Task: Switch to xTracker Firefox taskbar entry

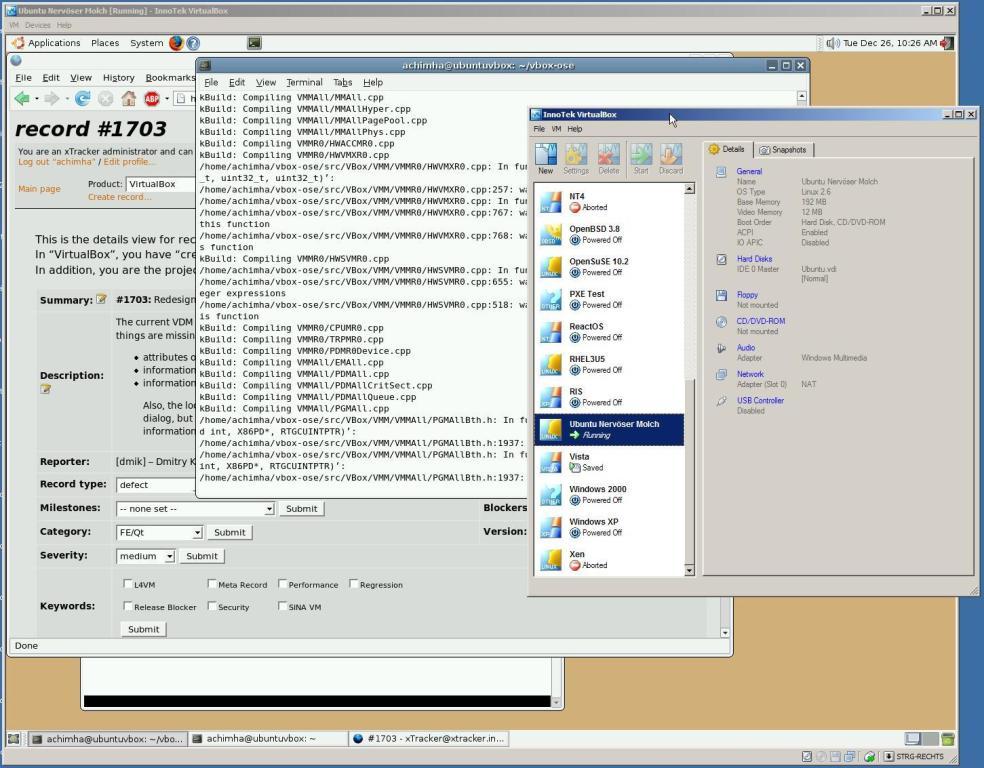Action: [x=429, y=739]
